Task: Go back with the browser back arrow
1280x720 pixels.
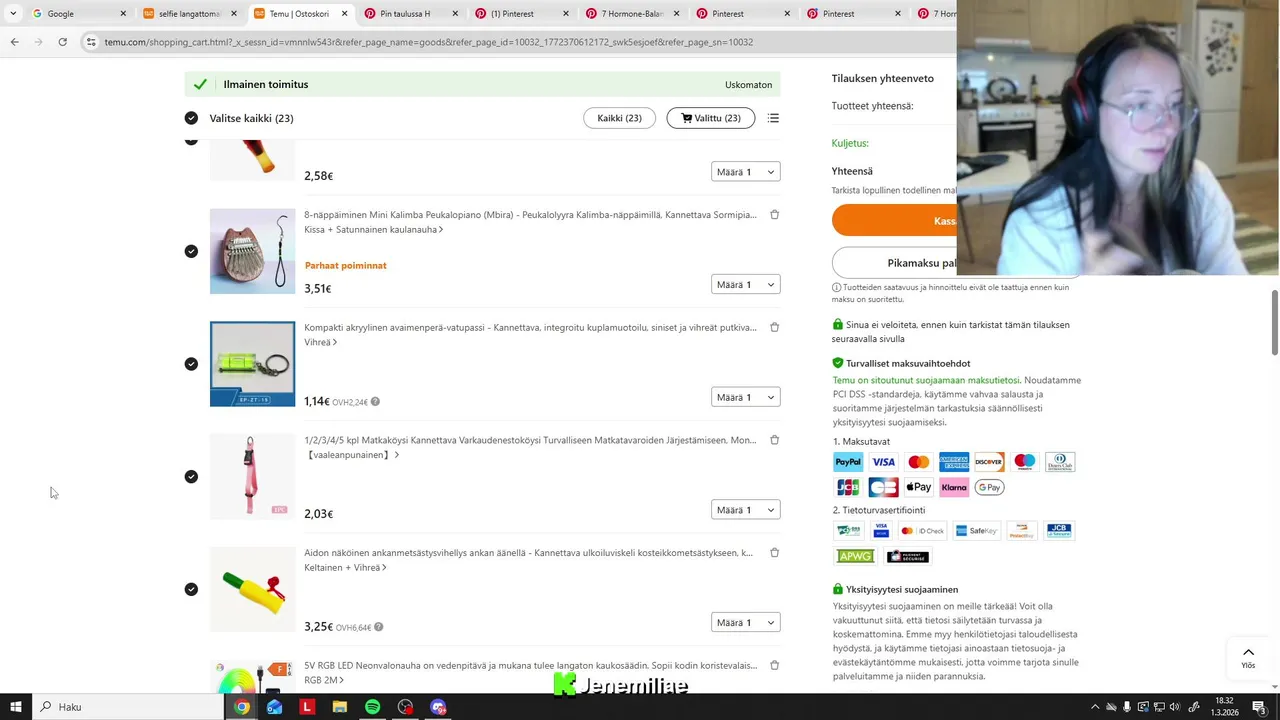Action: [x=14, y=42]
